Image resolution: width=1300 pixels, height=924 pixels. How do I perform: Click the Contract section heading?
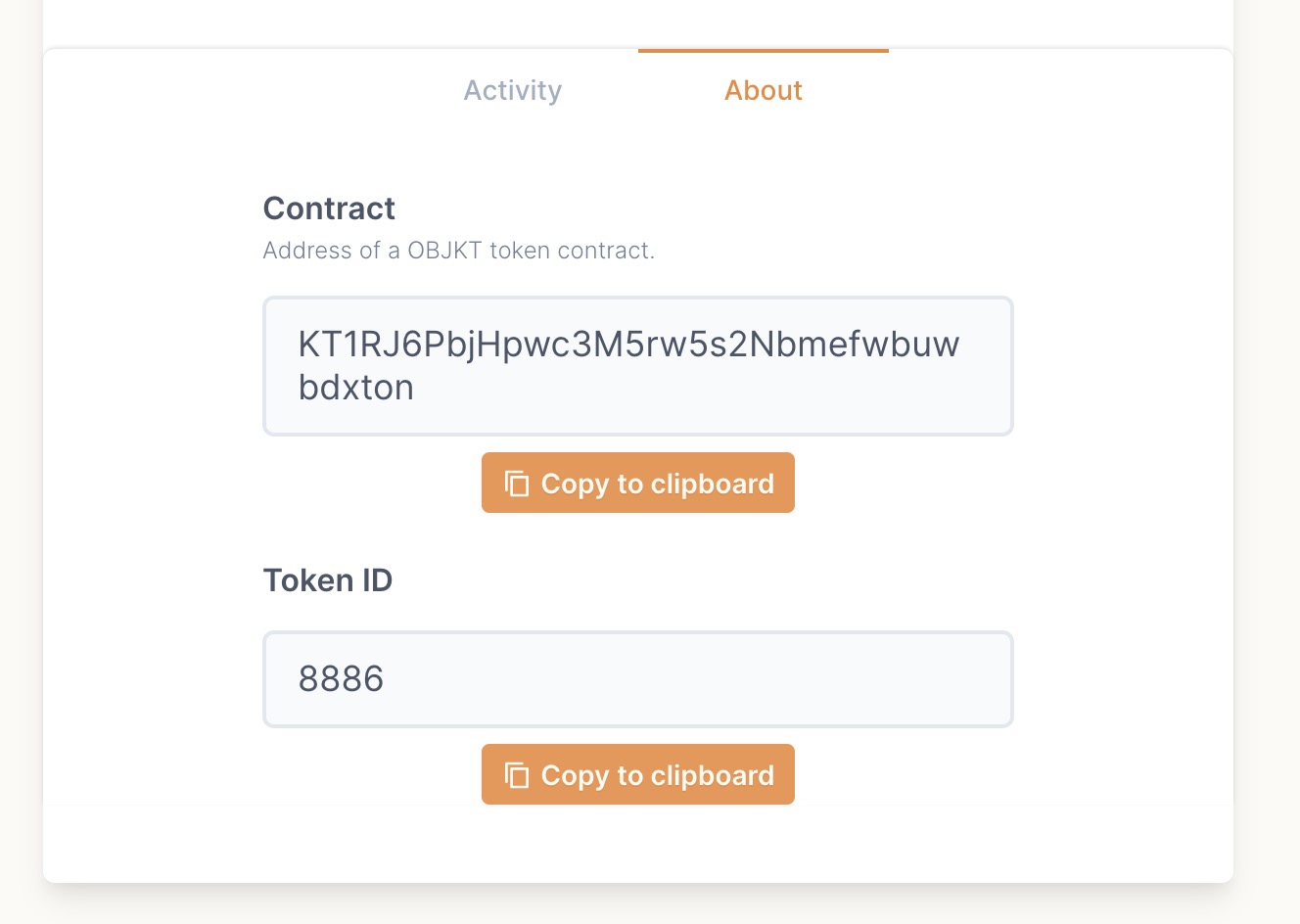(329, 208)
